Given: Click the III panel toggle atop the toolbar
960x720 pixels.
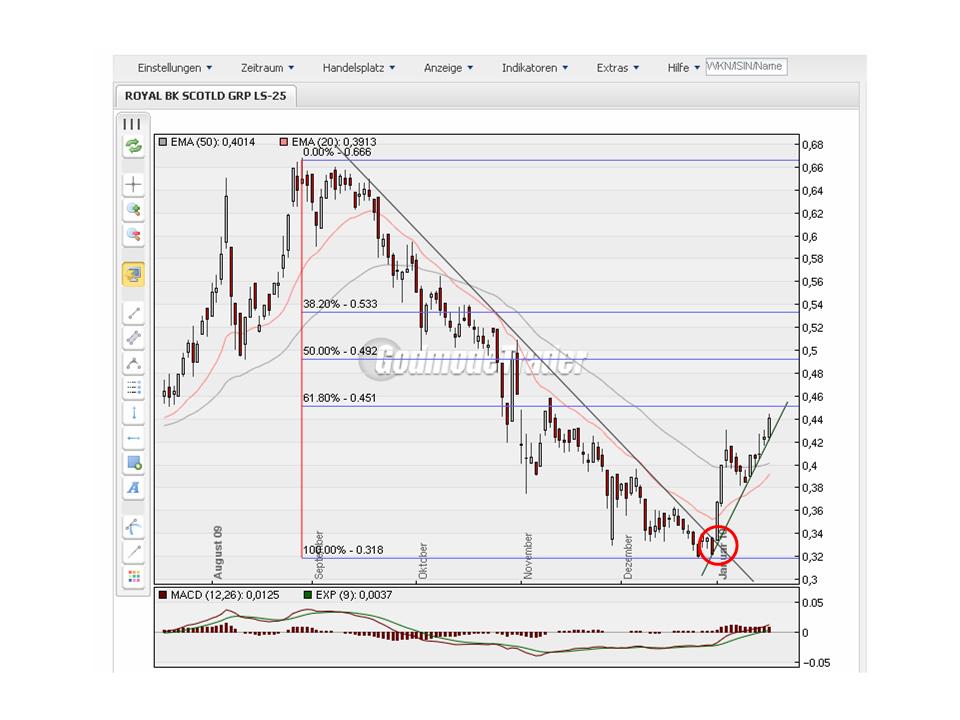Looking at the screenshot, I should pyautogui.click(x=131, y=123).
